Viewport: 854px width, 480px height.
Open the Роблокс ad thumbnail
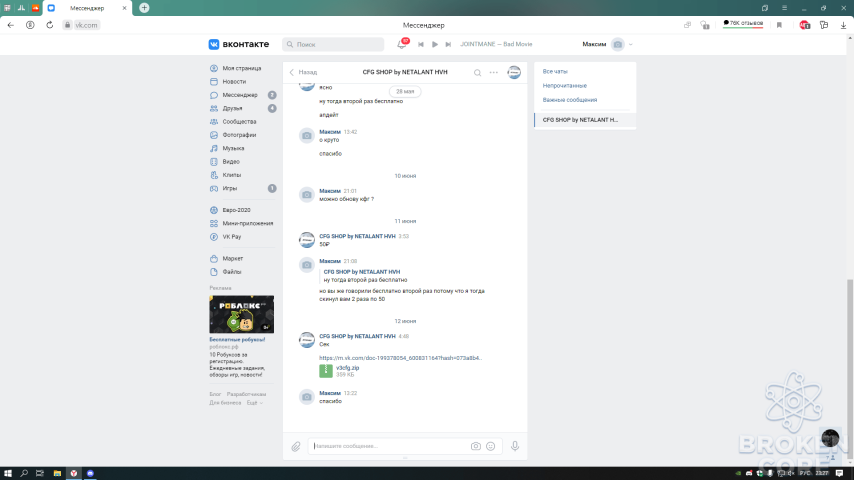click(242, 314)
